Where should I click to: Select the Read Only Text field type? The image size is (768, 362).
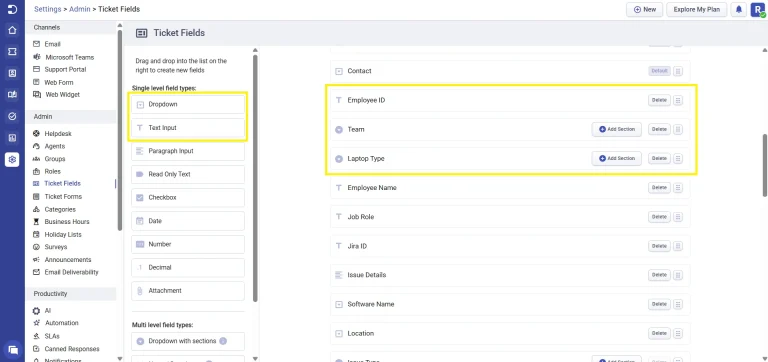[x=188, y=174]
